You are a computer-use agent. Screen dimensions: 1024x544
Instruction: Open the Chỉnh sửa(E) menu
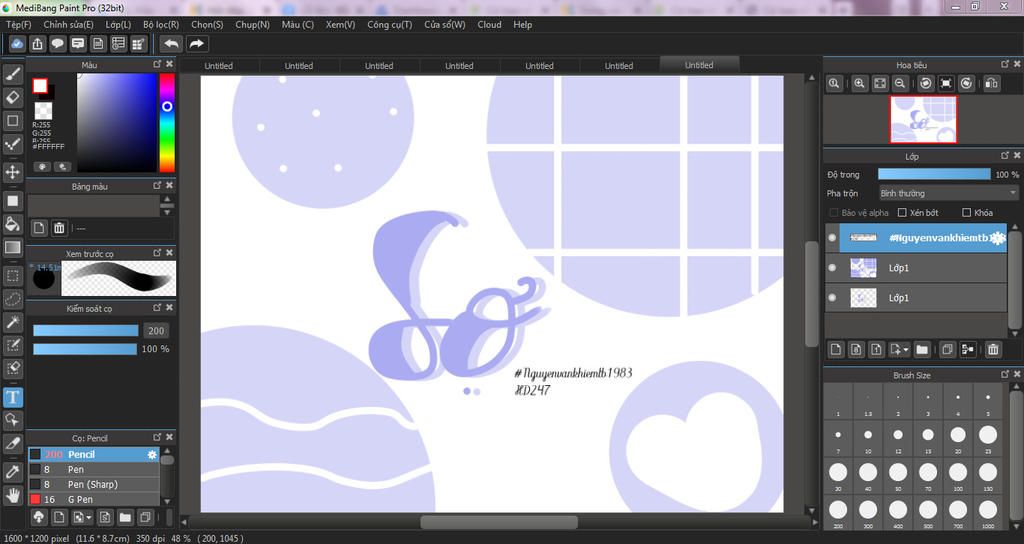(68, 25)
